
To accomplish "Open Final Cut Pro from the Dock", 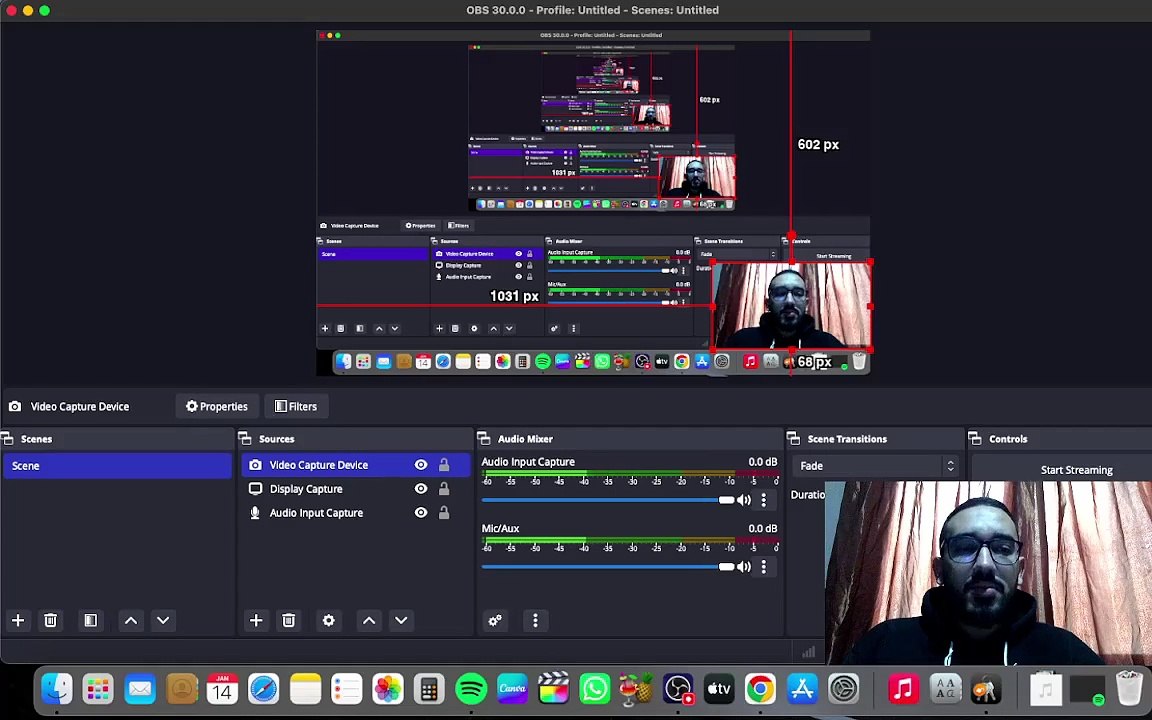I will [x=554, y=689].
